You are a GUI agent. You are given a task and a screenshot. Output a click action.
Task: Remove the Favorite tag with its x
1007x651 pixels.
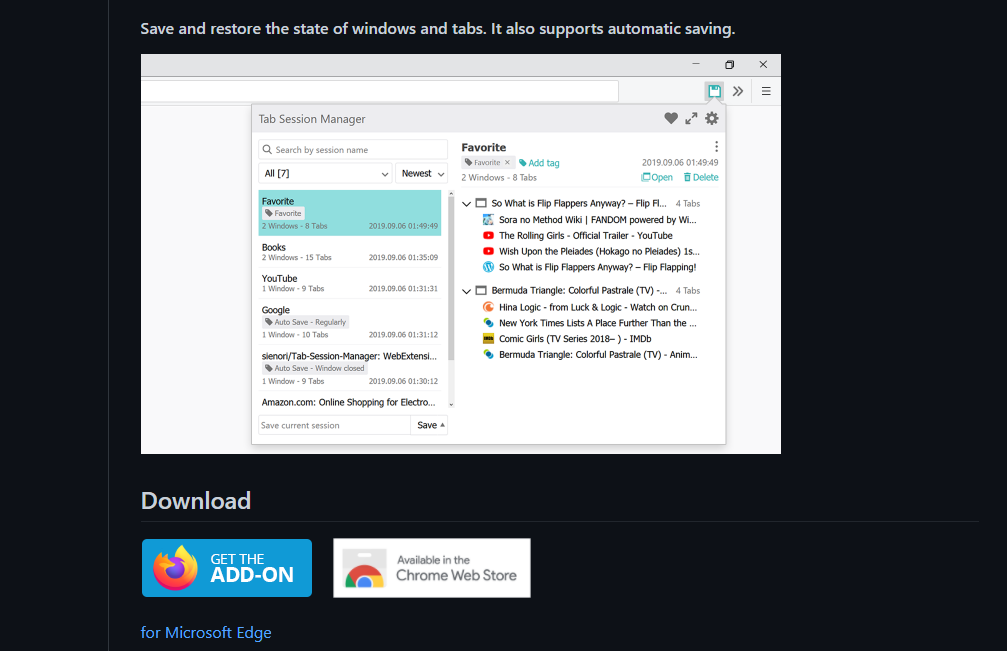coord(507,162)
